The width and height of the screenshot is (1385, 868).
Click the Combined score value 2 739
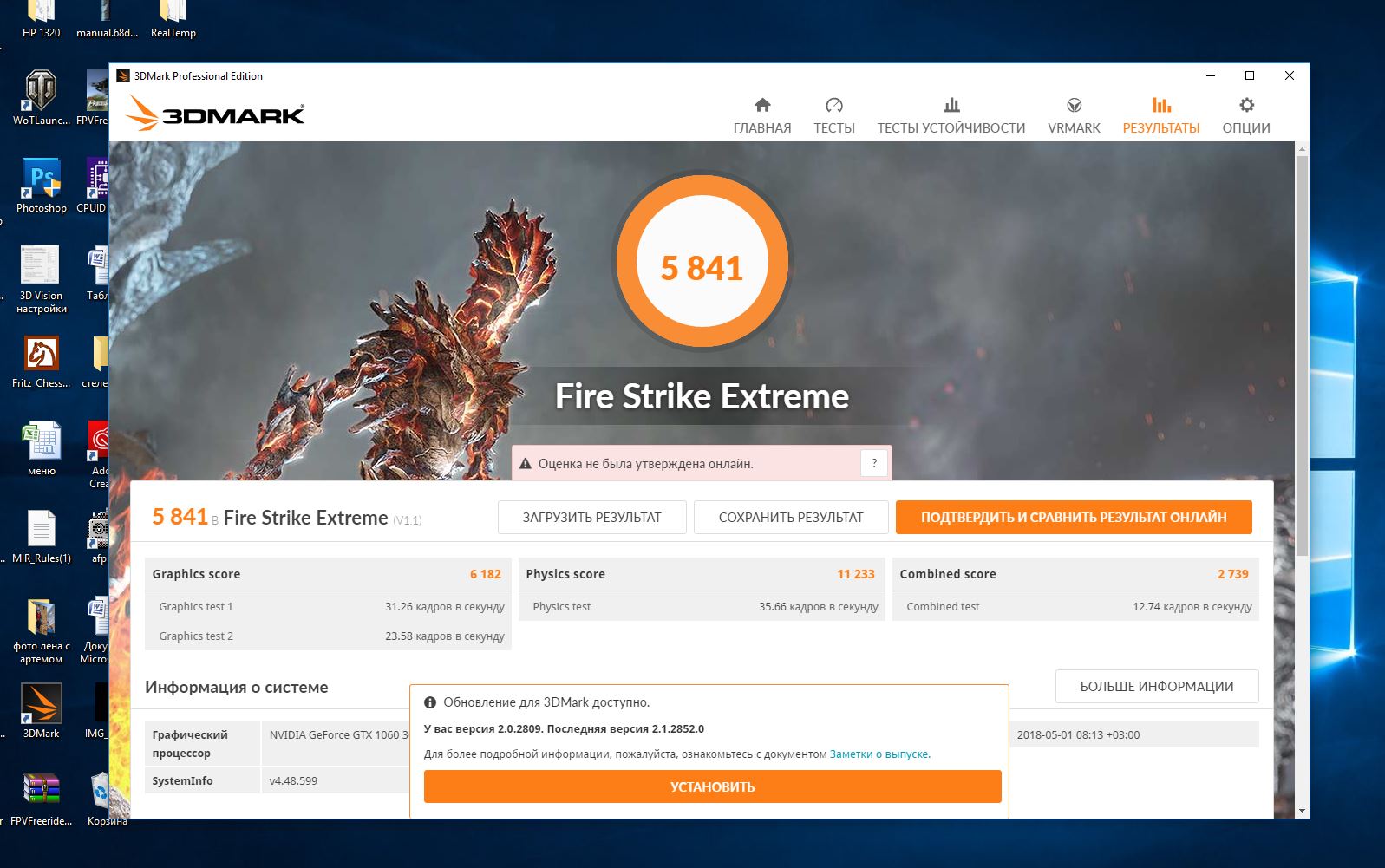(1233, 574)
